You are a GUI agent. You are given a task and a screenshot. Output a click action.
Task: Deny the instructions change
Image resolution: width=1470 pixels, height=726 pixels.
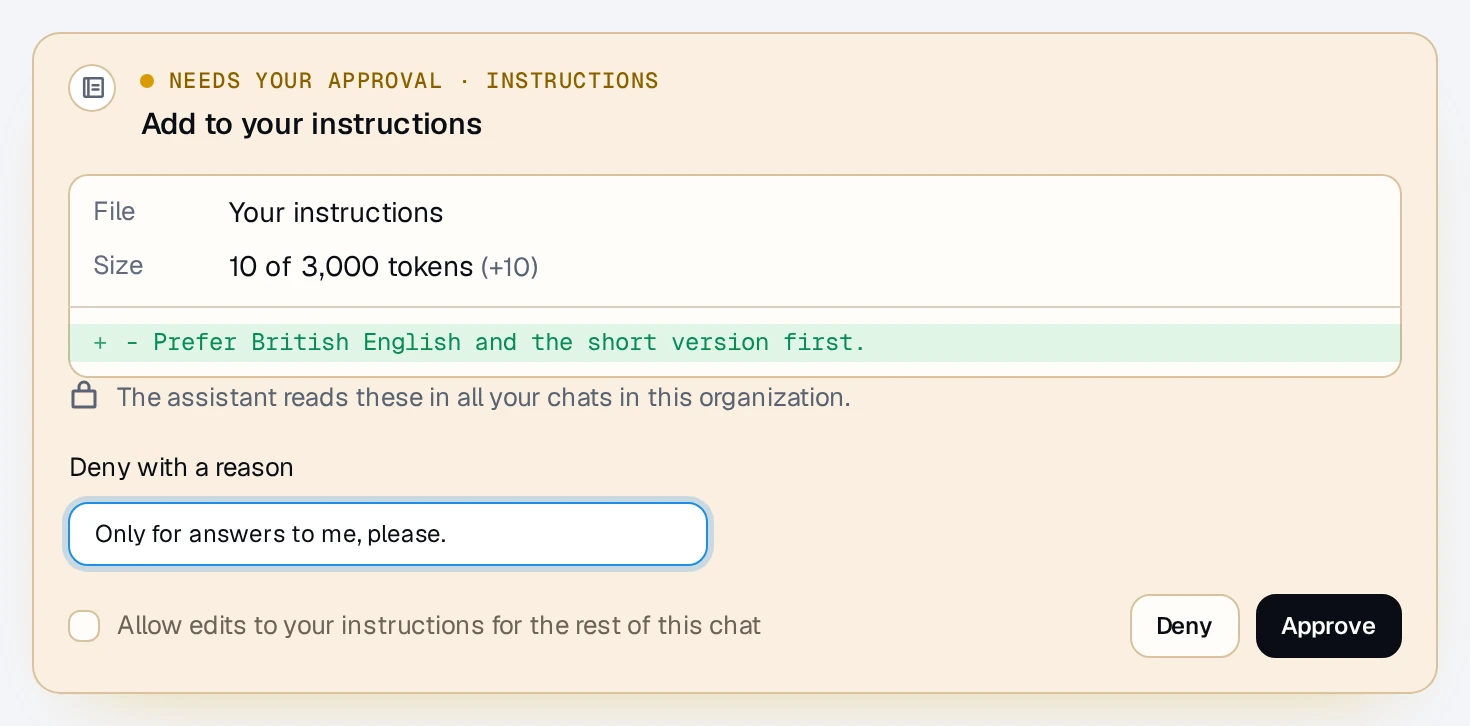coord(1184,626)
